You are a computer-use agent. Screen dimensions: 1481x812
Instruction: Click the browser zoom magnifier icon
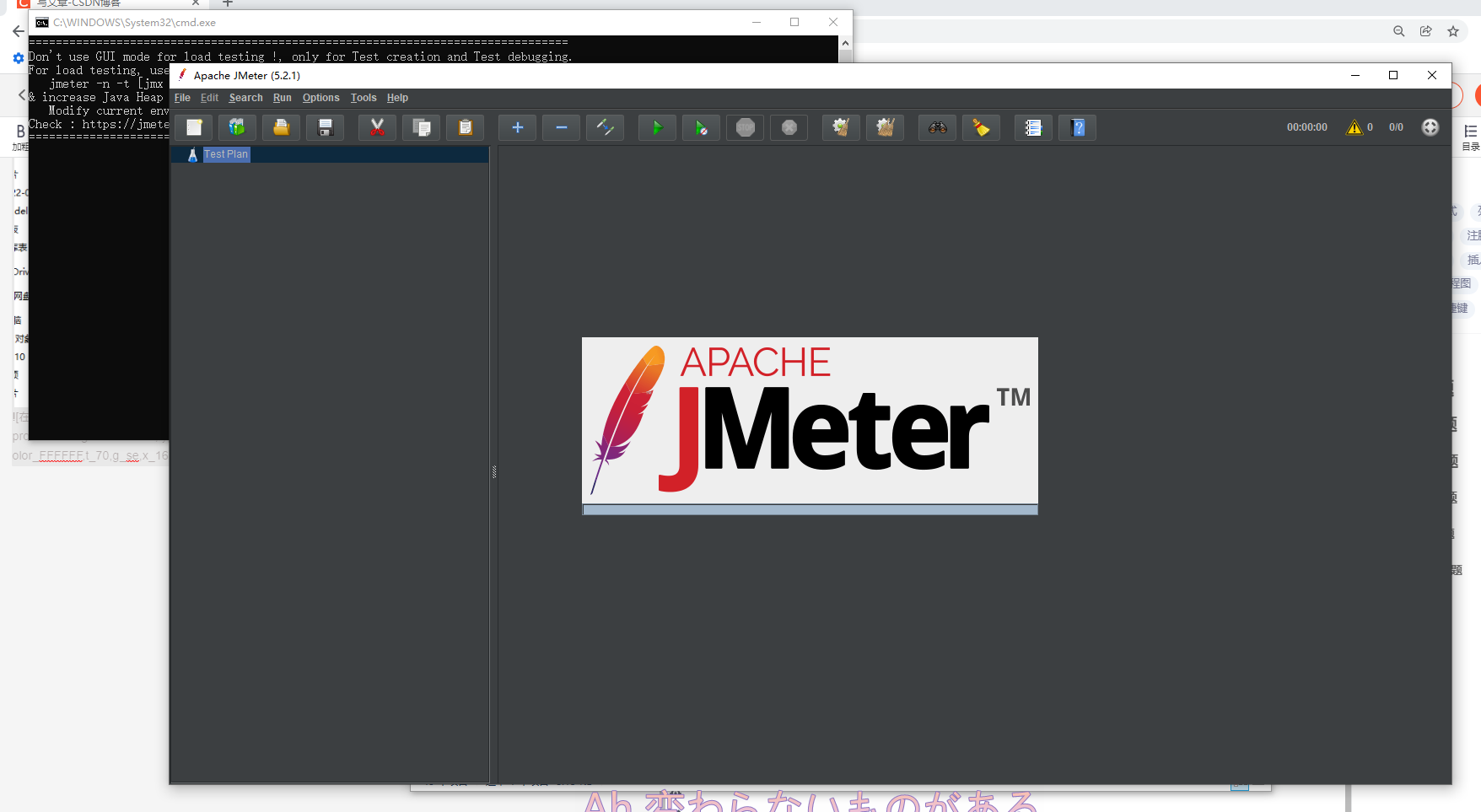point(1398,31)
